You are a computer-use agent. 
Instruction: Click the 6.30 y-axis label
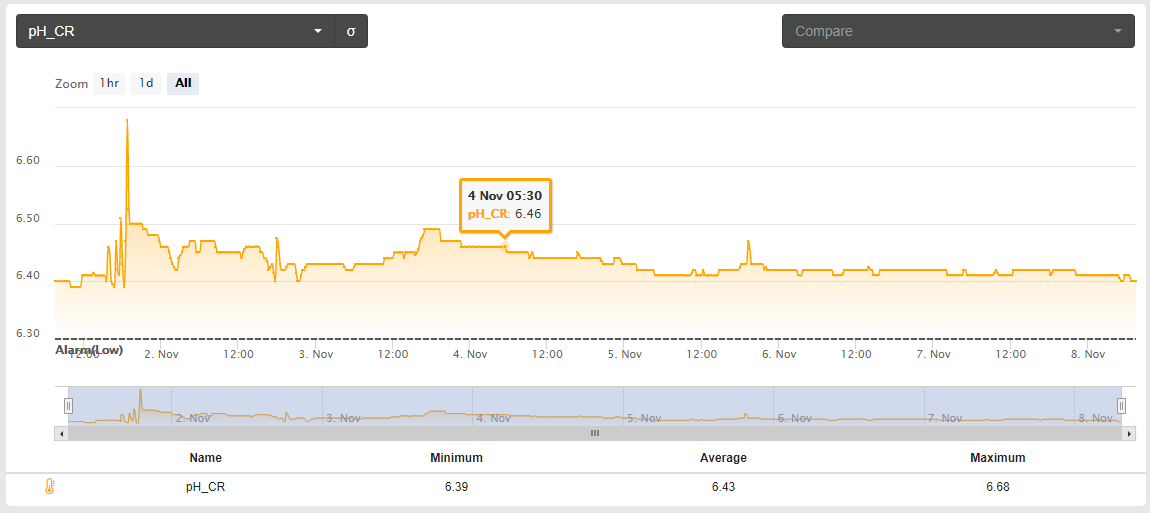[28, 333]
